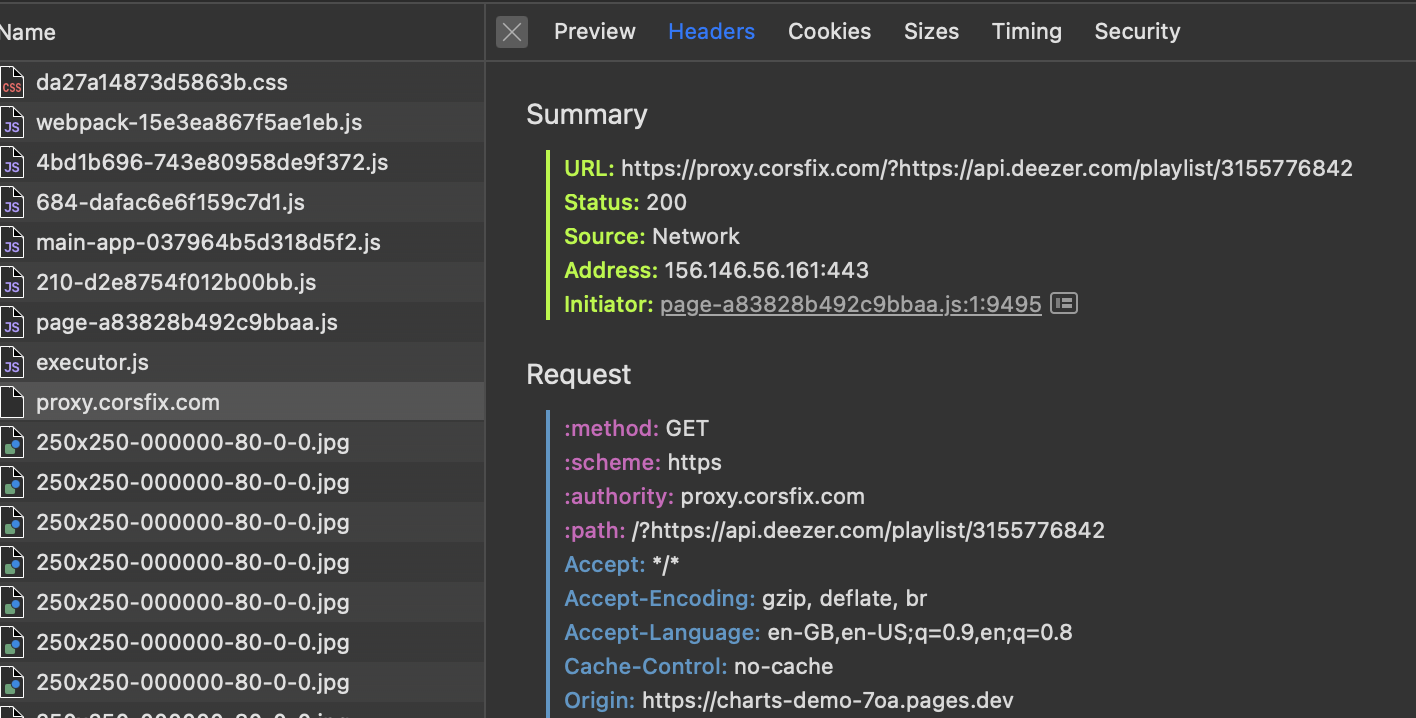The height and width of the screenshot is (718, 1416).
Task: Click the Accept */* header
Action: point(622,564)
